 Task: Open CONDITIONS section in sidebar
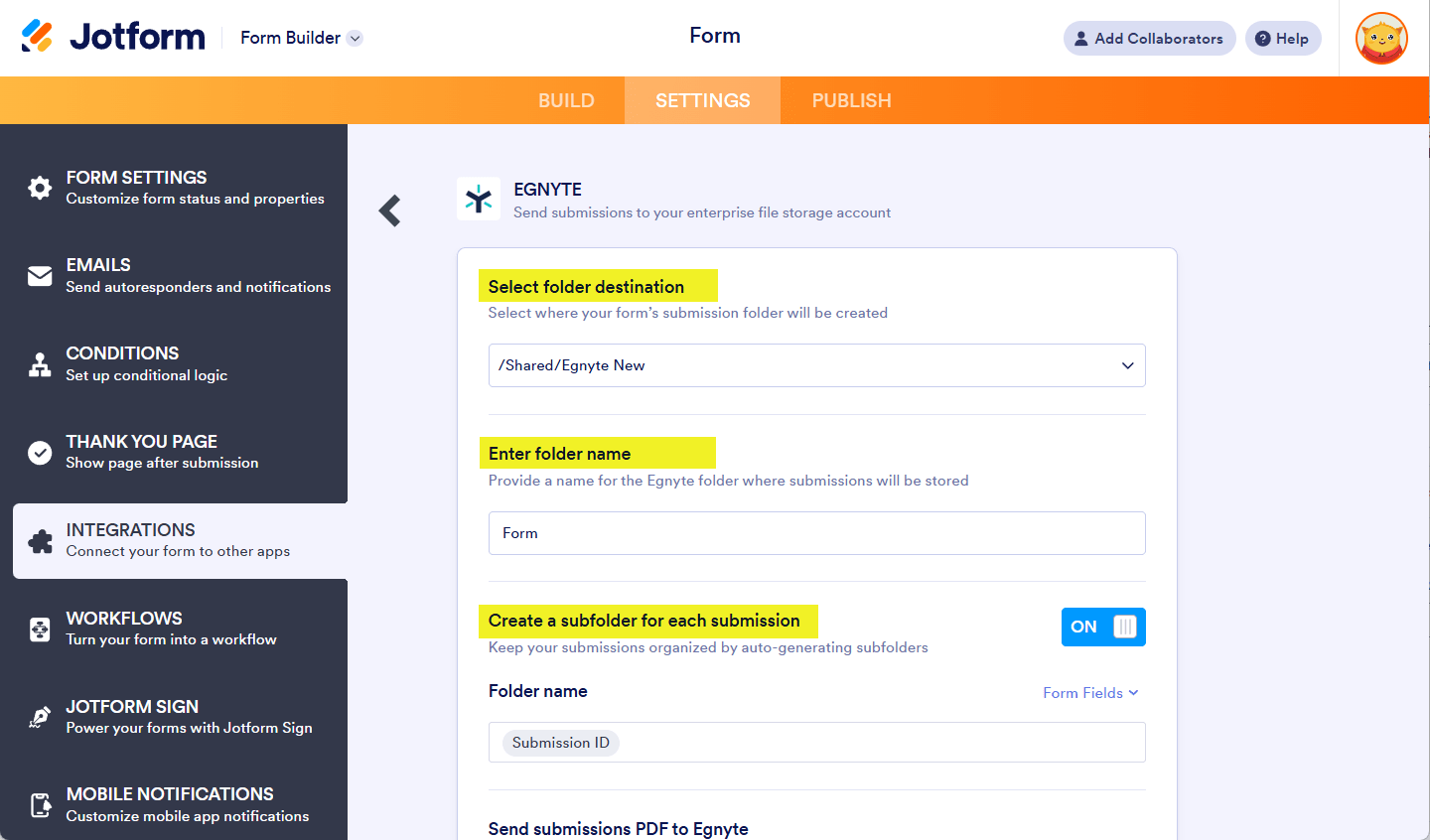coord(174,364)
